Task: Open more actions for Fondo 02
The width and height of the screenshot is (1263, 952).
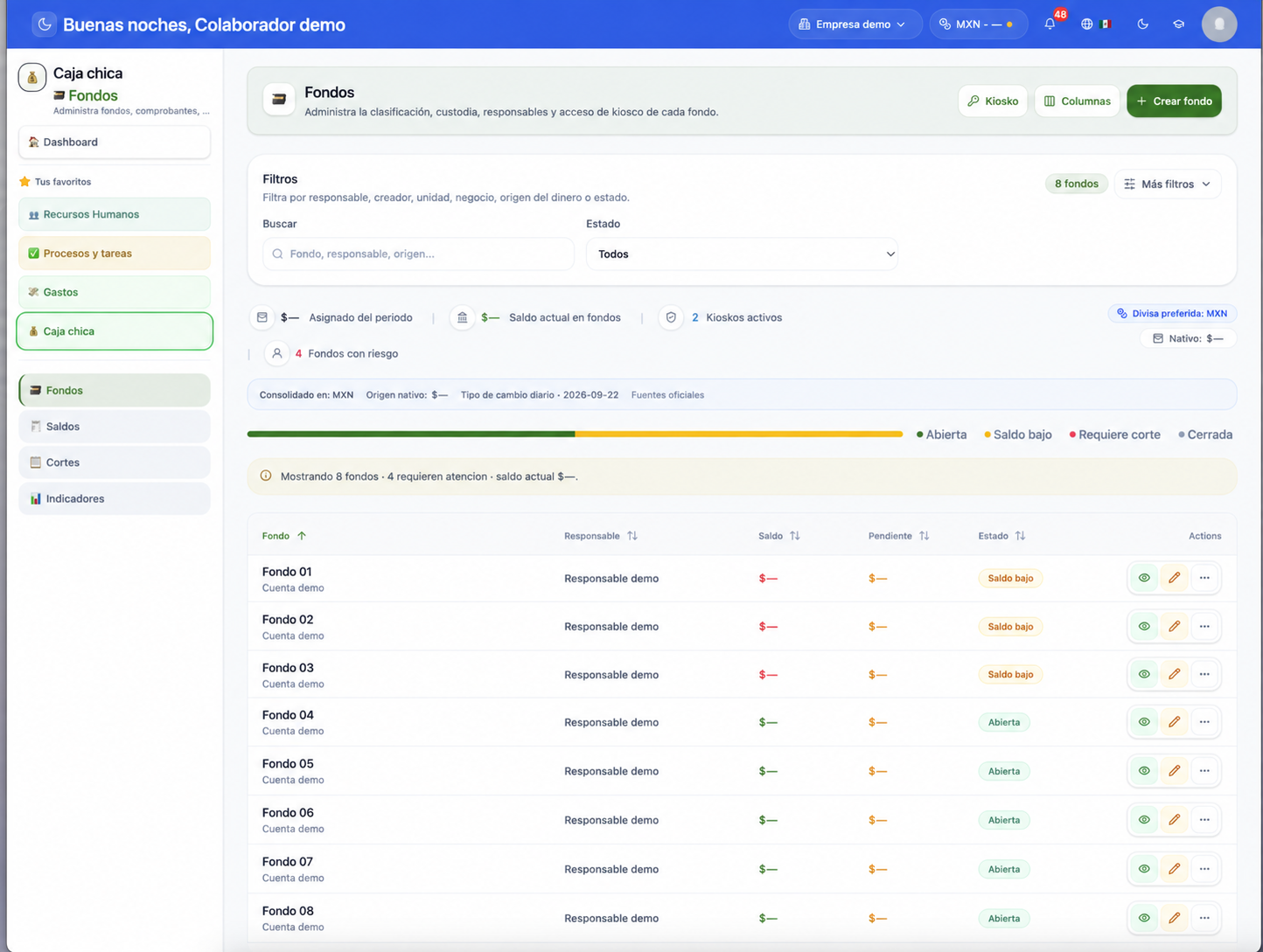Action: click(x=1204, y=626)
